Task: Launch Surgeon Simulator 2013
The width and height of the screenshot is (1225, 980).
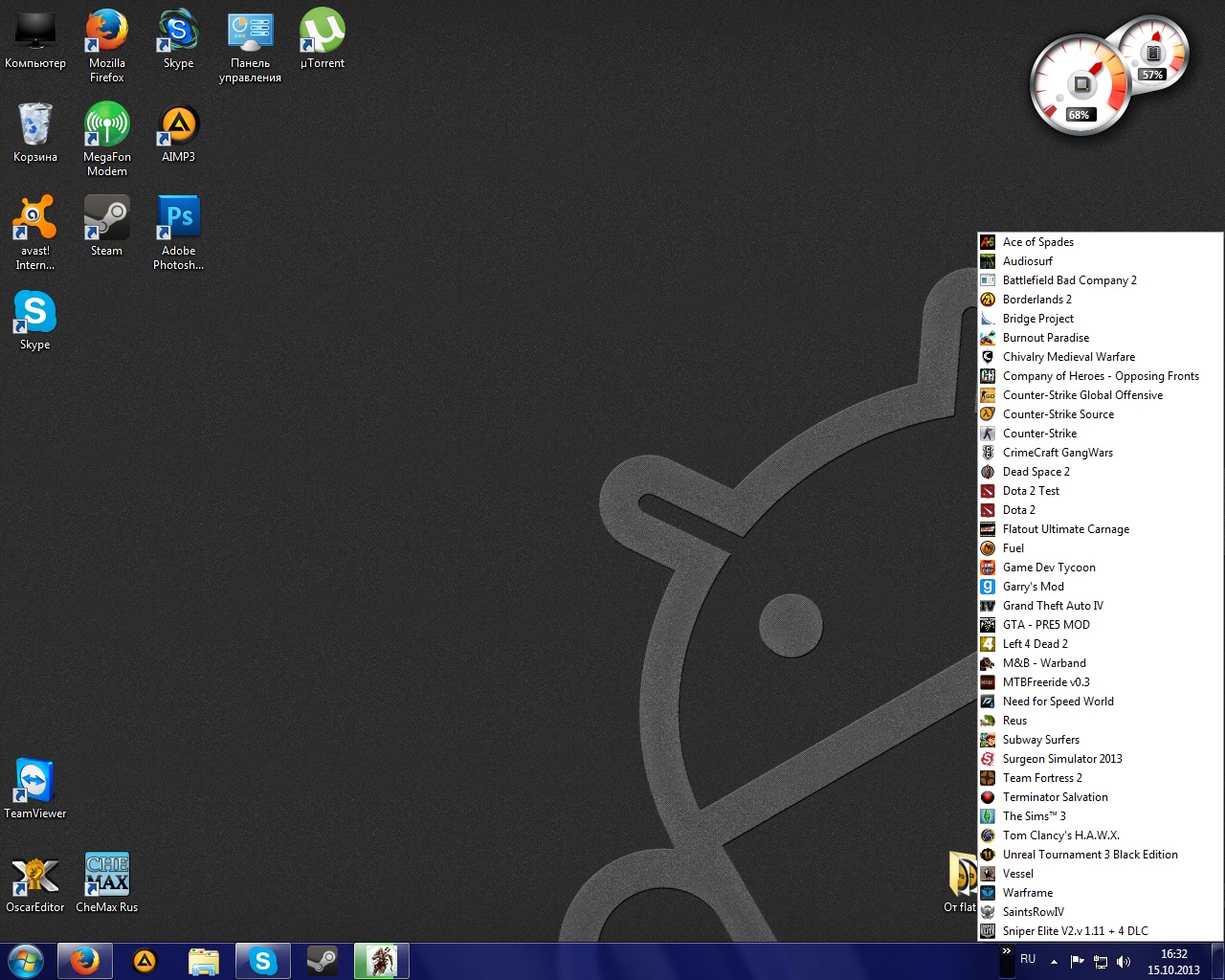Action: pos(1101,759)
